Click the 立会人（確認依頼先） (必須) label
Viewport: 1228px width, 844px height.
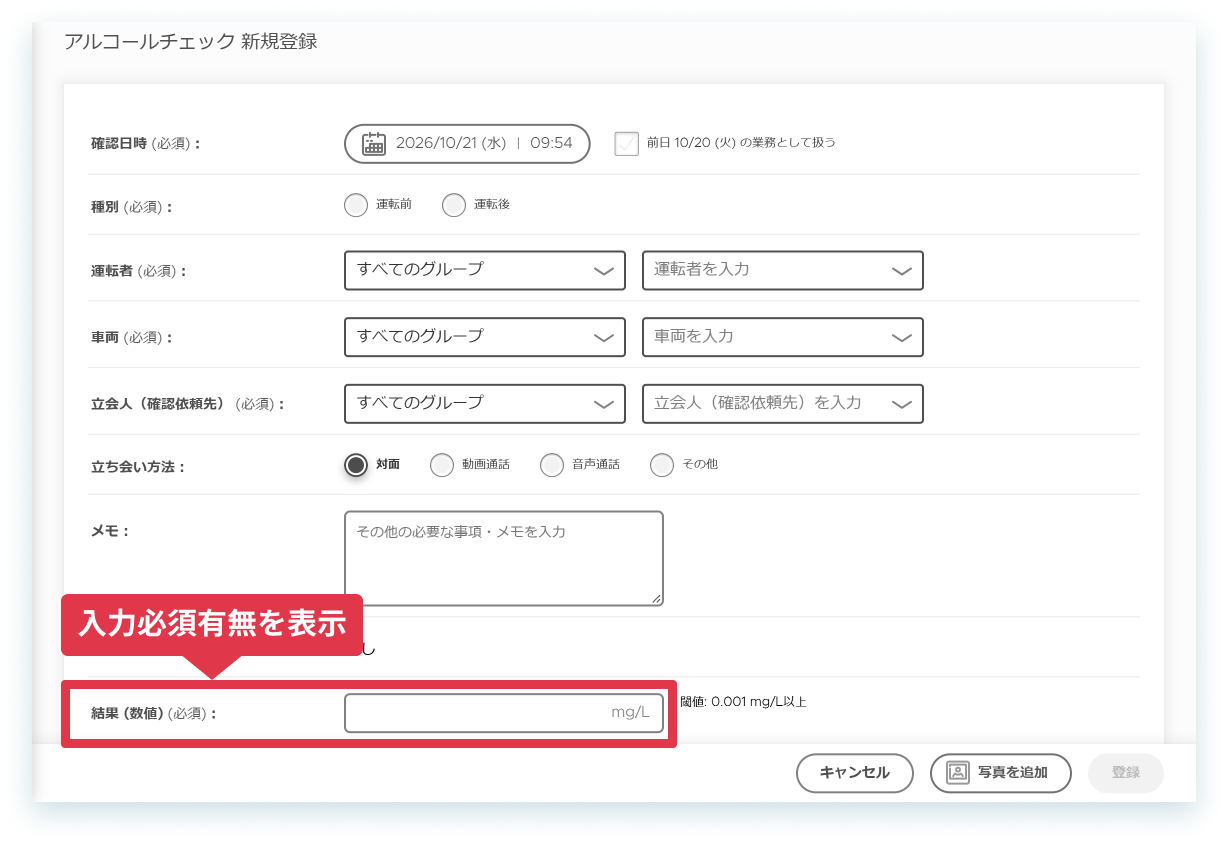[187, 404]
